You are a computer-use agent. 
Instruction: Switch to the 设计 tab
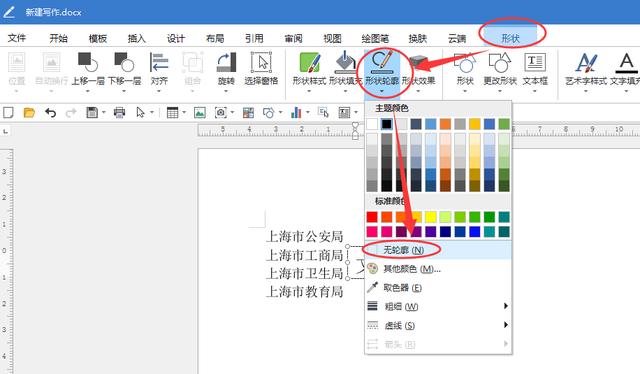coord(176,38)
